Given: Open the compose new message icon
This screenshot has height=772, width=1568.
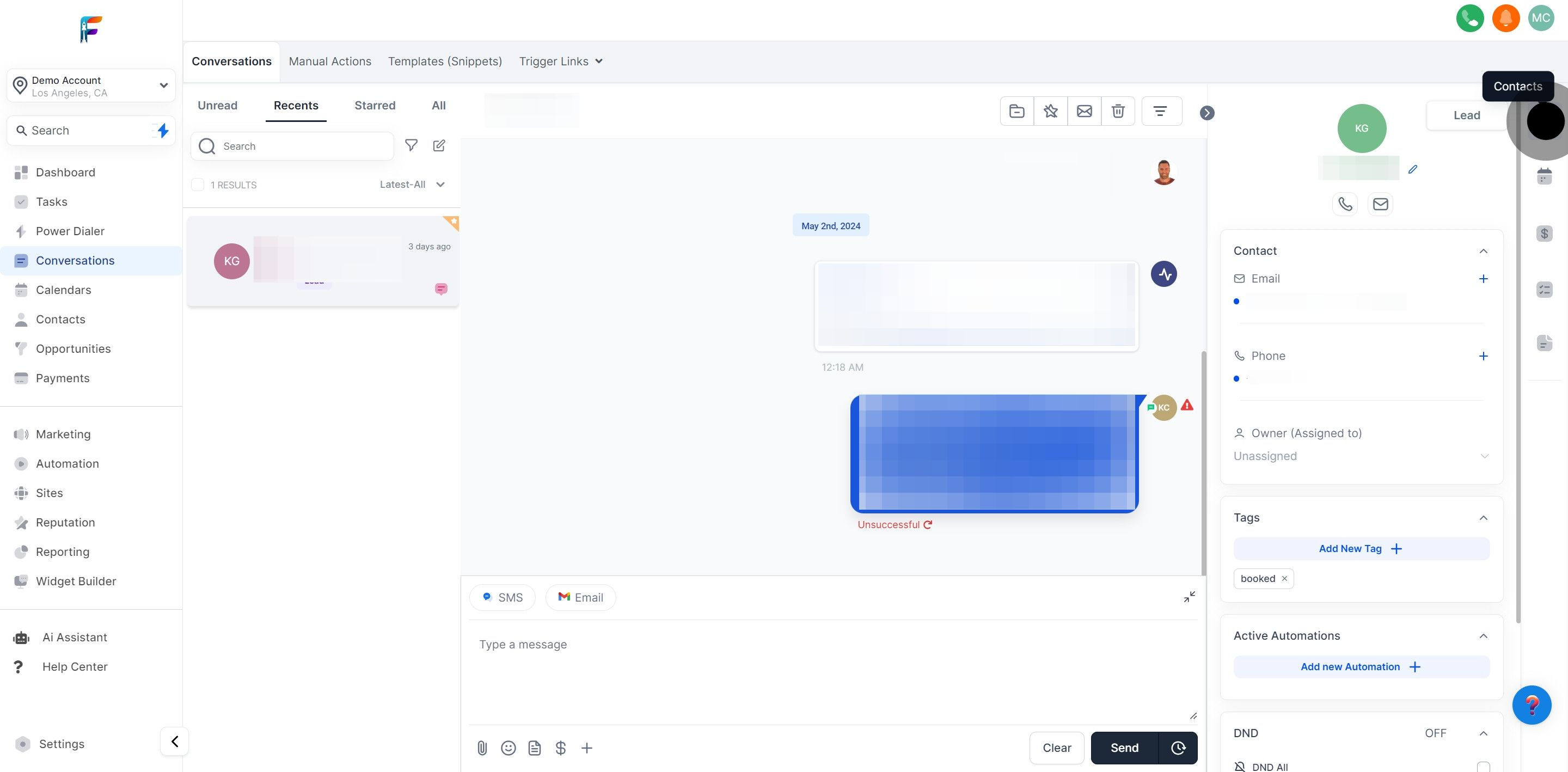Looking at the screenshot, I should (x=439, y=145).
